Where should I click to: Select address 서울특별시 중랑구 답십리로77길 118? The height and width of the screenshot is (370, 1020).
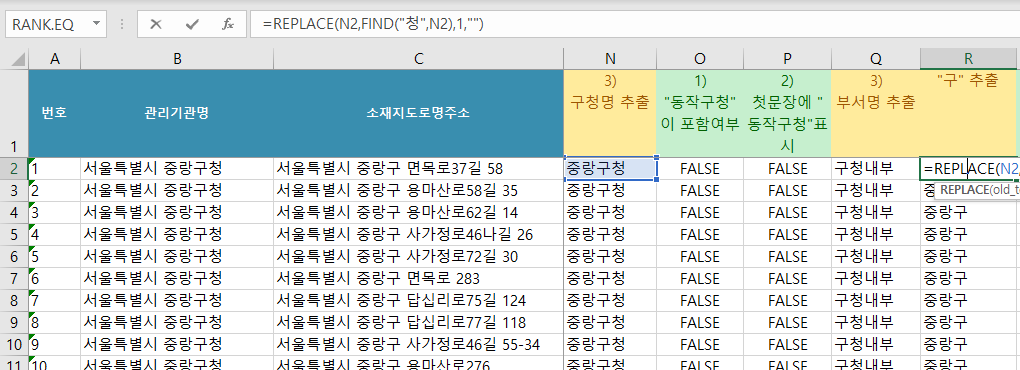(x=418, y=323)
